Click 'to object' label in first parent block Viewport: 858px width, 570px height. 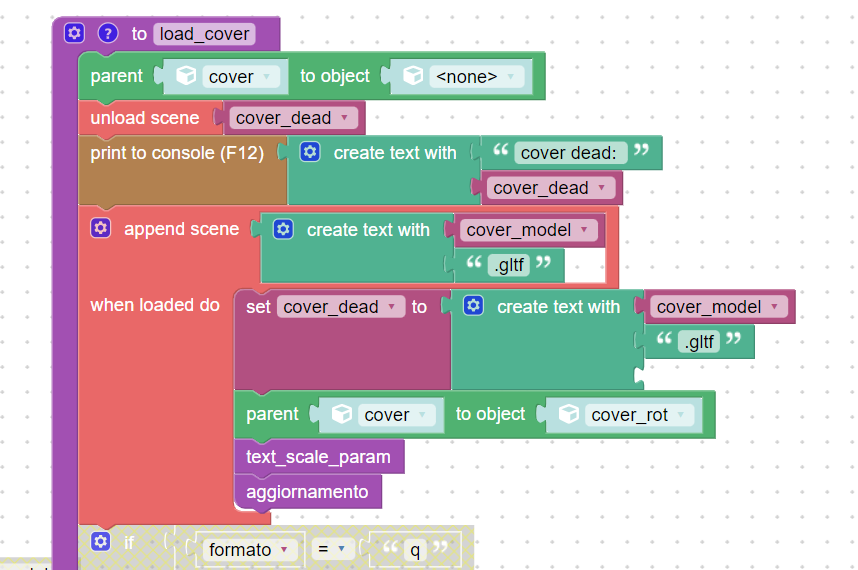[335, 76]
